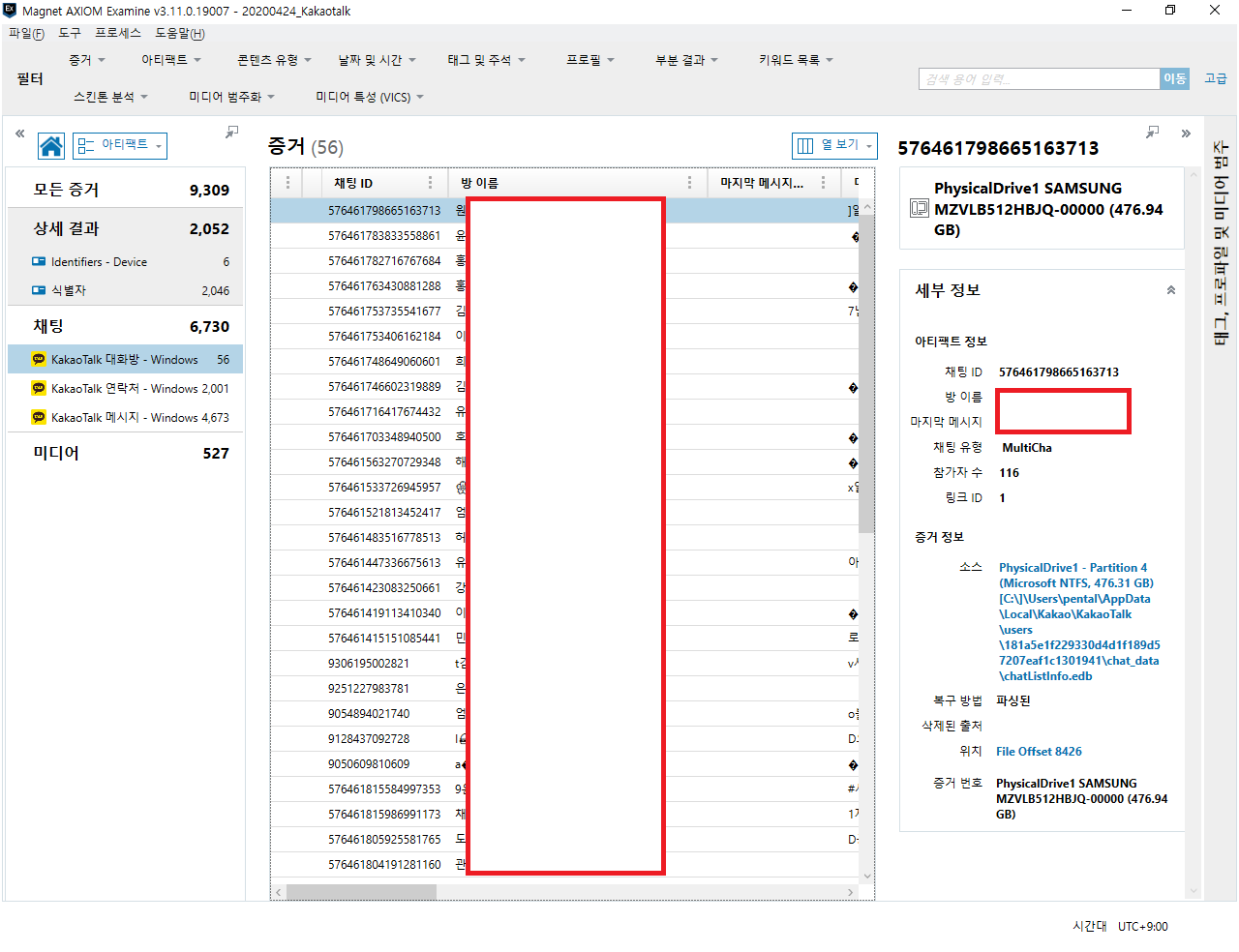Open the 부분 결과 filter dropdown
The width and height of the screenshot is (1239, 952).
686,60
